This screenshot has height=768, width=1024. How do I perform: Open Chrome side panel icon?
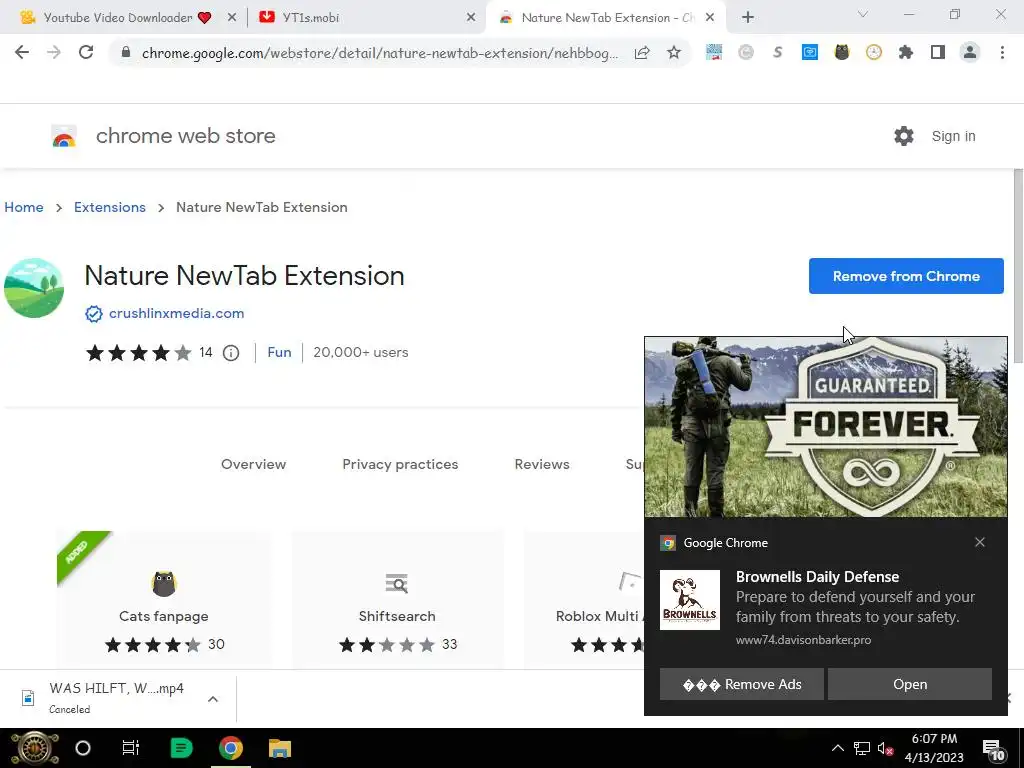click(x=938, y=53)
